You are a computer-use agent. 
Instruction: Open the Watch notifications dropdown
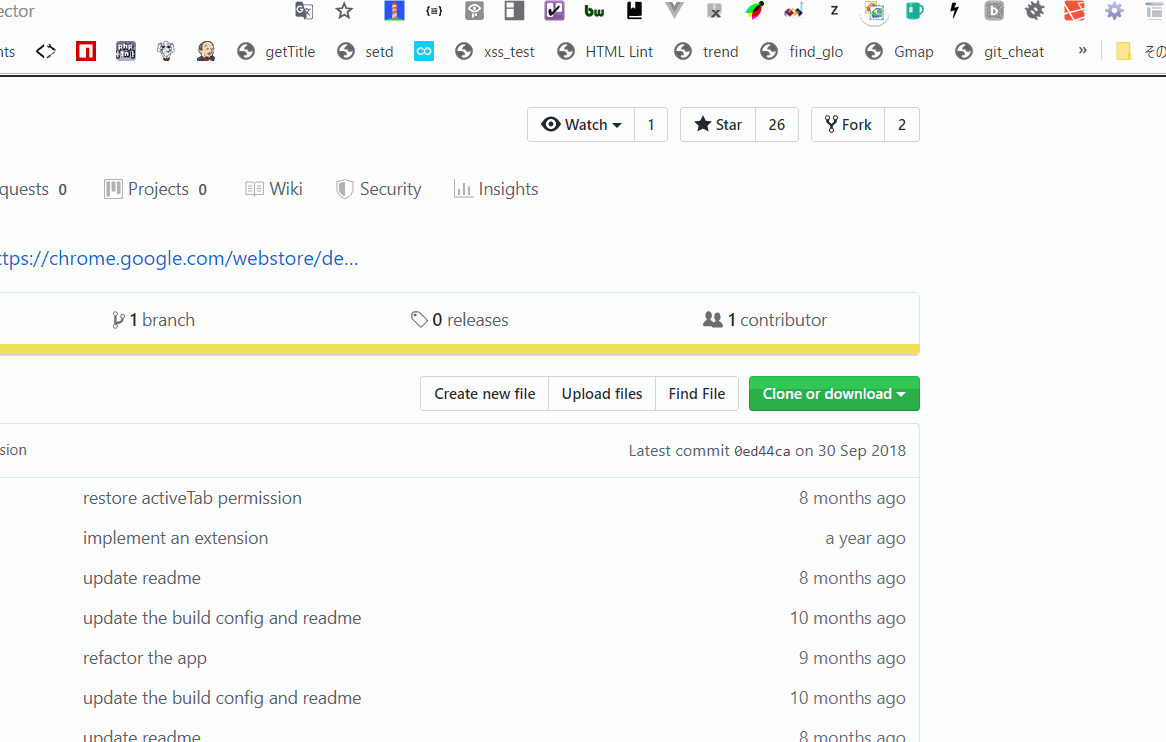[581, 125]
